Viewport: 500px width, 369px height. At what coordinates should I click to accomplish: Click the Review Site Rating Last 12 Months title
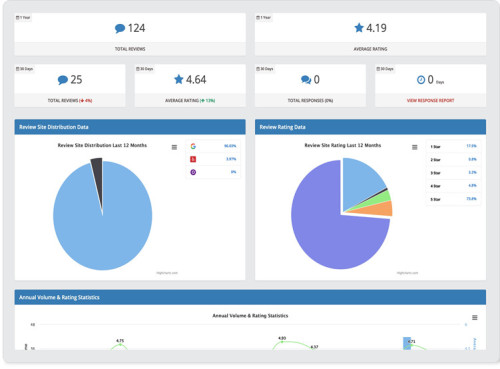click(x=343, y=145)
